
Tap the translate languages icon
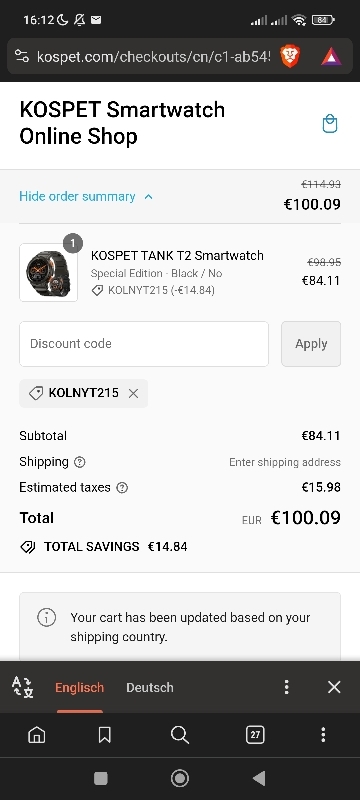pyautogui.click(x=22, y=687)
